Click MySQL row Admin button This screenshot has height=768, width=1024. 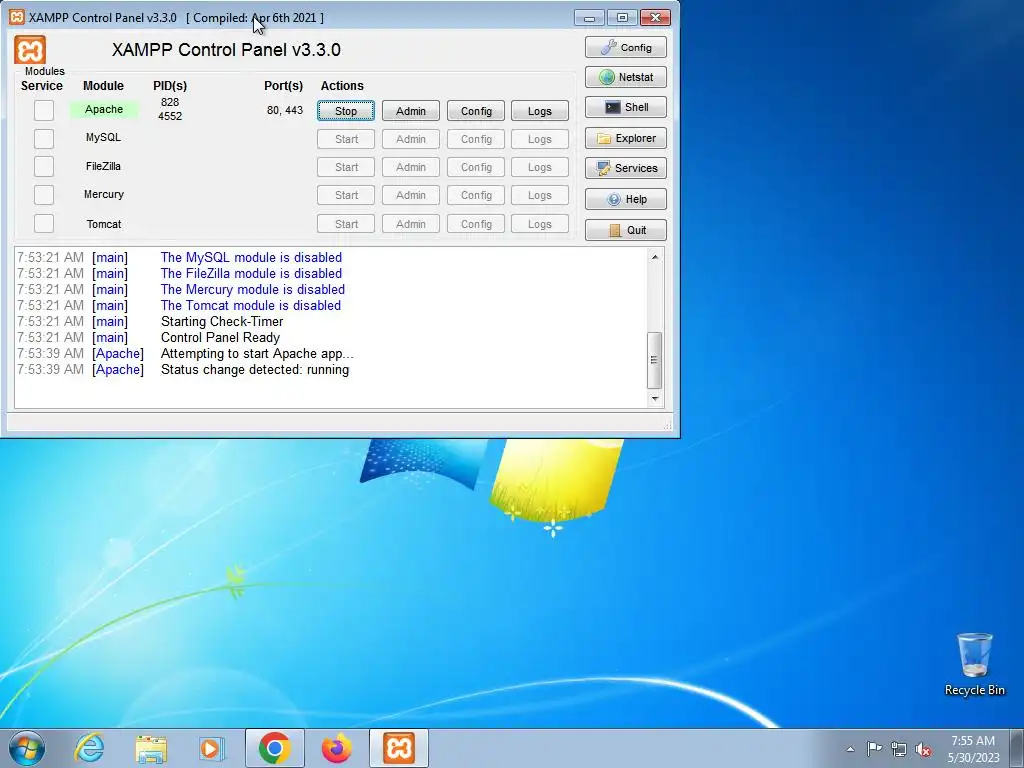[x=411, y=139]
